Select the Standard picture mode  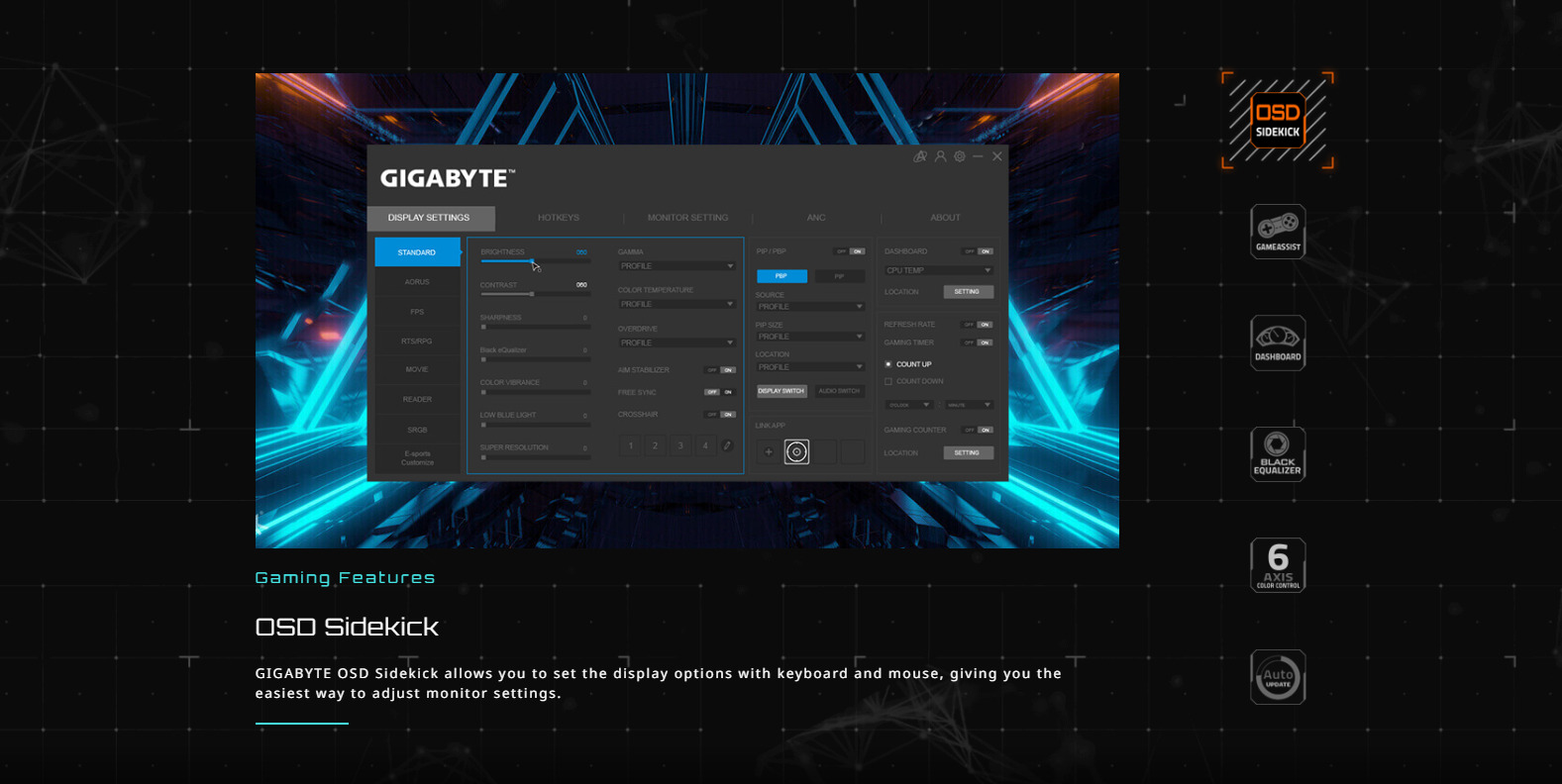[x=417, y=252]
